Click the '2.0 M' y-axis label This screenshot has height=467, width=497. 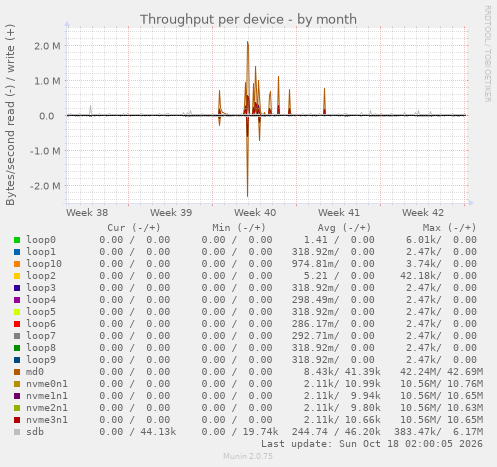pos(47,46)
